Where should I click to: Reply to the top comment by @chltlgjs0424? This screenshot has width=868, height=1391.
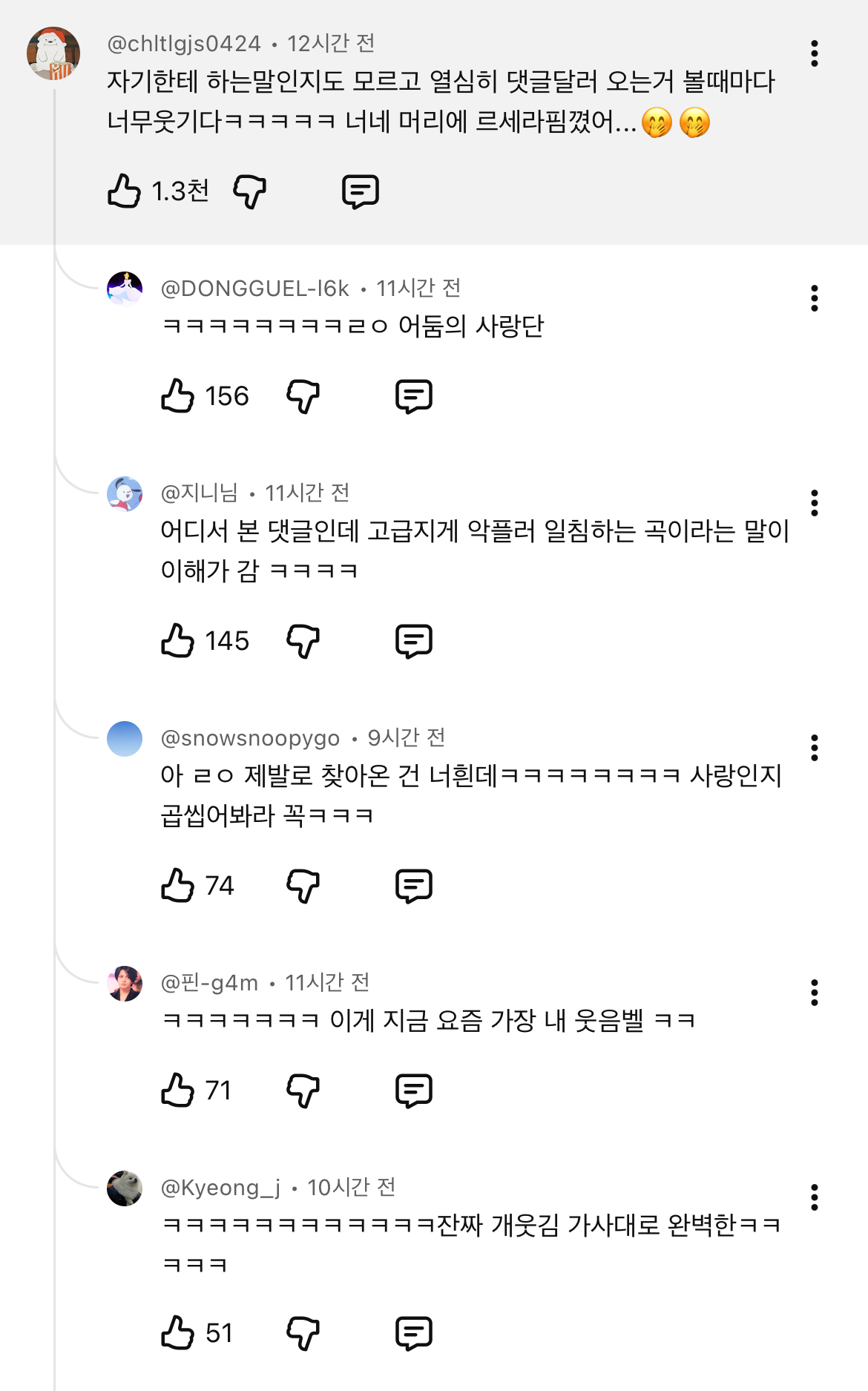coord(361,191)
